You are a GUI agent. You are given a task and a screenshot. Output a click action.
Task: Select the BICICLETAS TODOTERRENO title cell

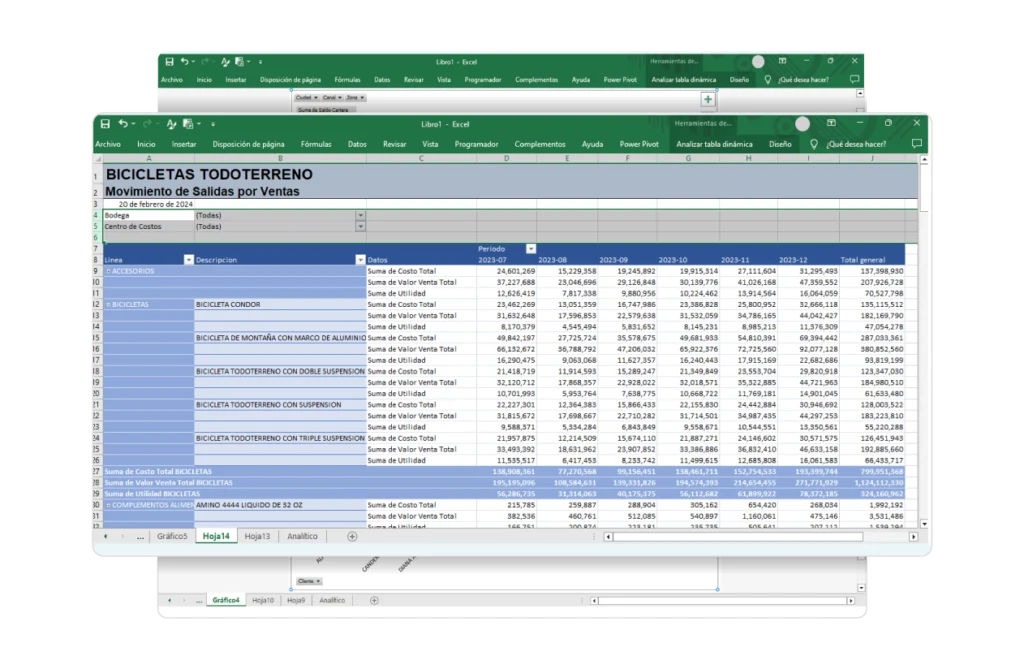209,174
